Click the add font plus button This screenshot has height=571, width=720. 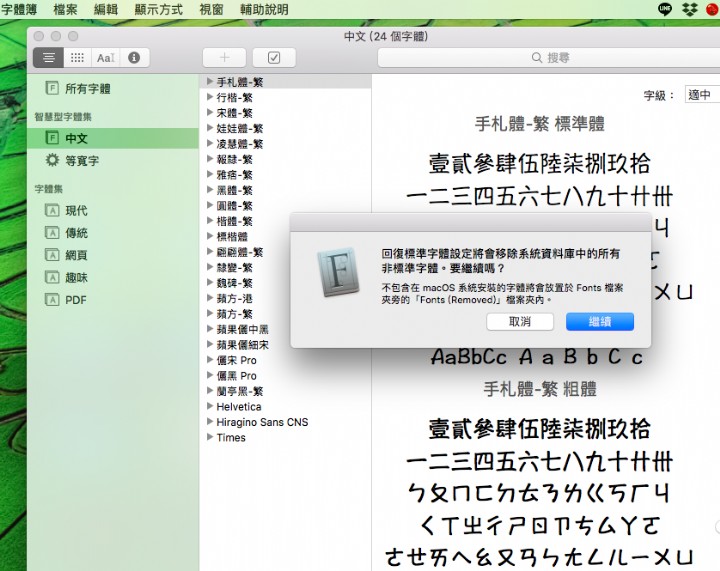coord(224,58)
